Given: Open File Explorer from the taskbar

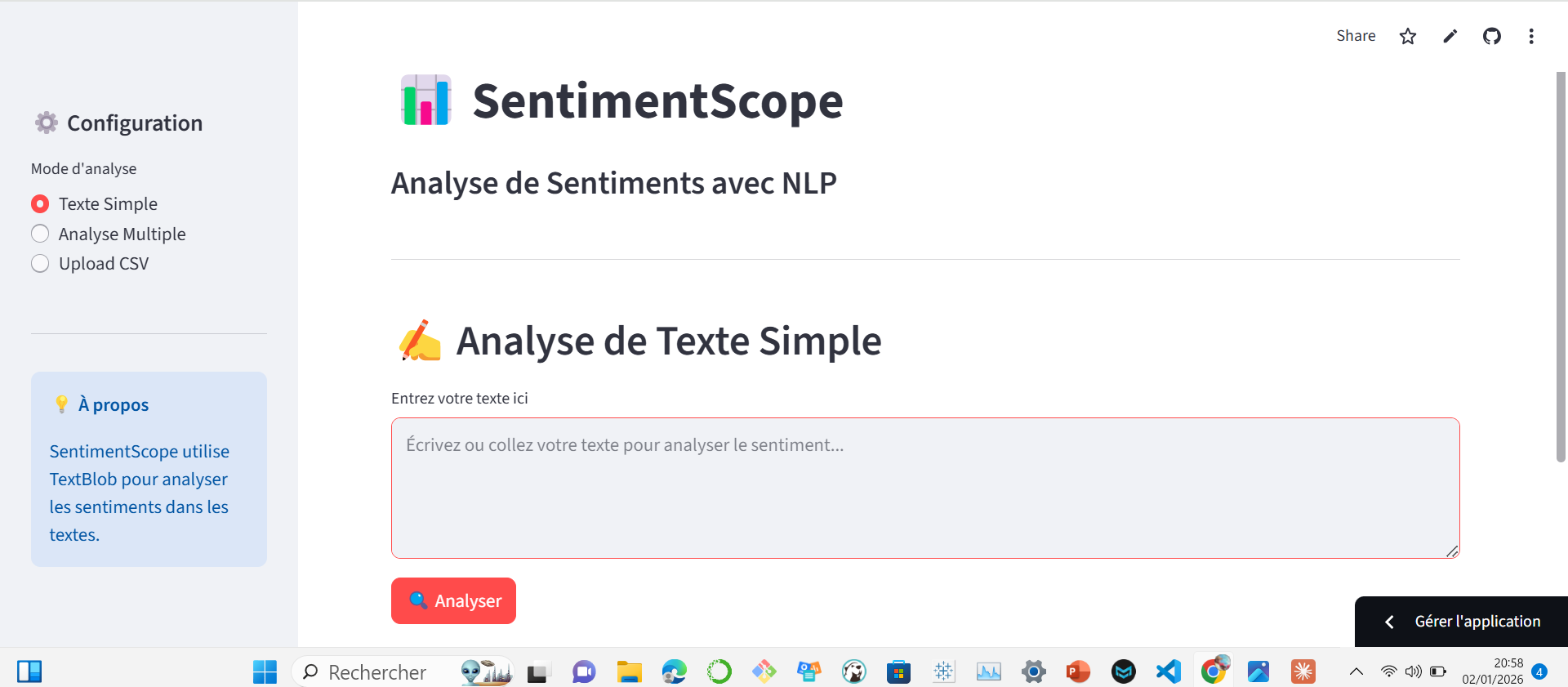Looking at the screenshot, I should click(x=629, y=671).
